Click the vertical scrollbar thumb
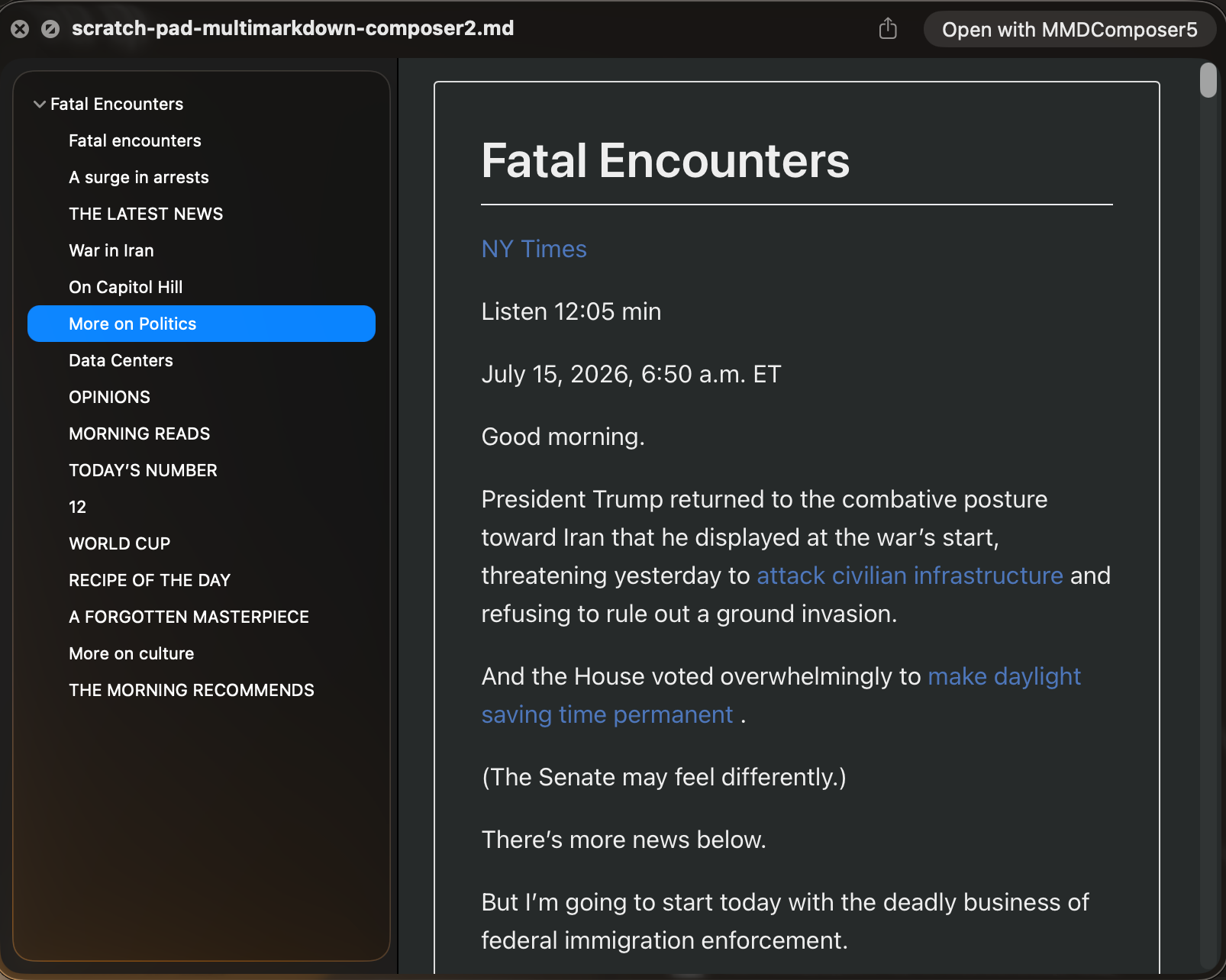This screenshot has height=980, width=1226. [1208, 80]
